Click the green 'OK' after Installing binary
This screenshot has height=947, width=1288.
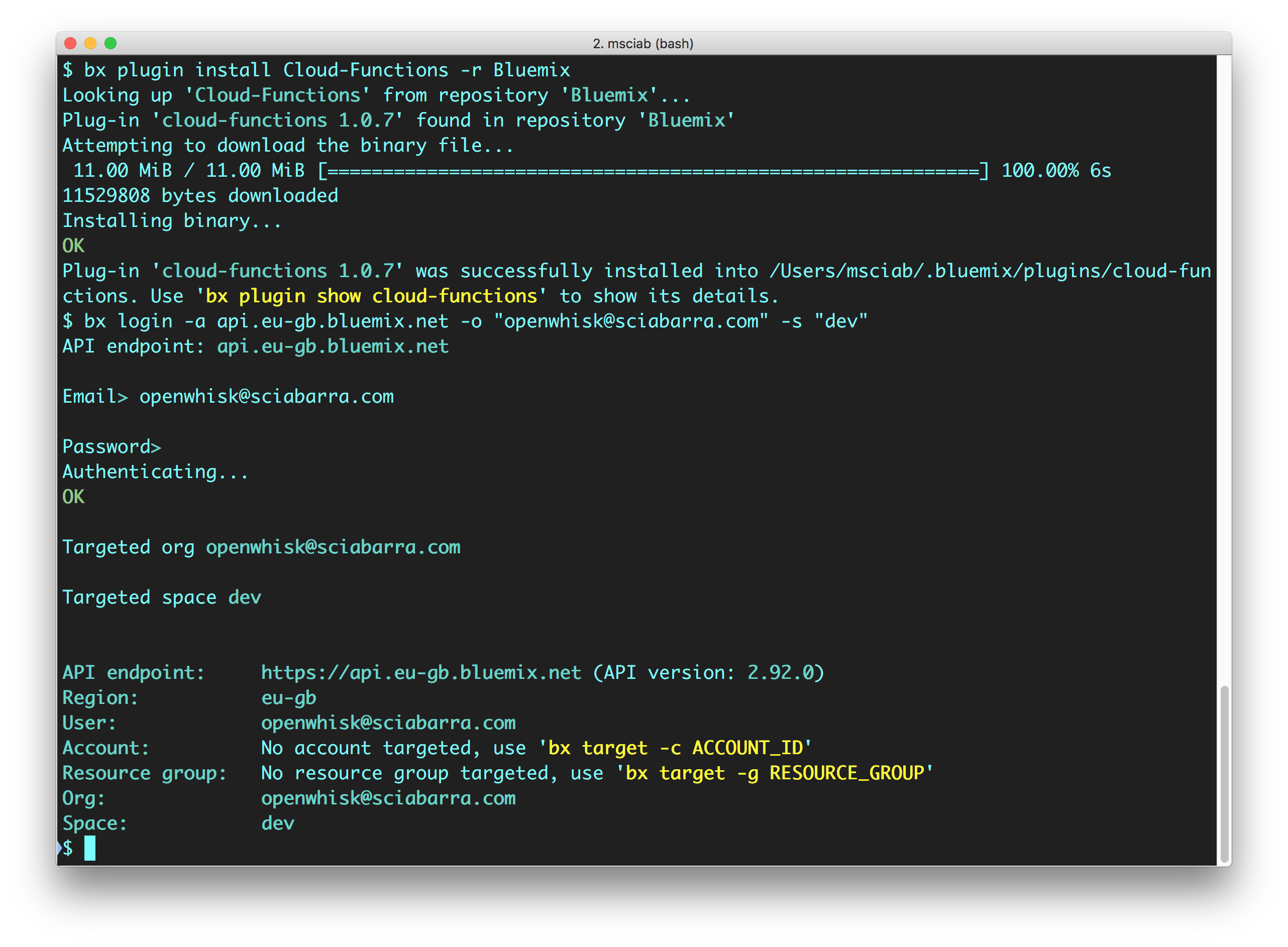pos(73,246)
